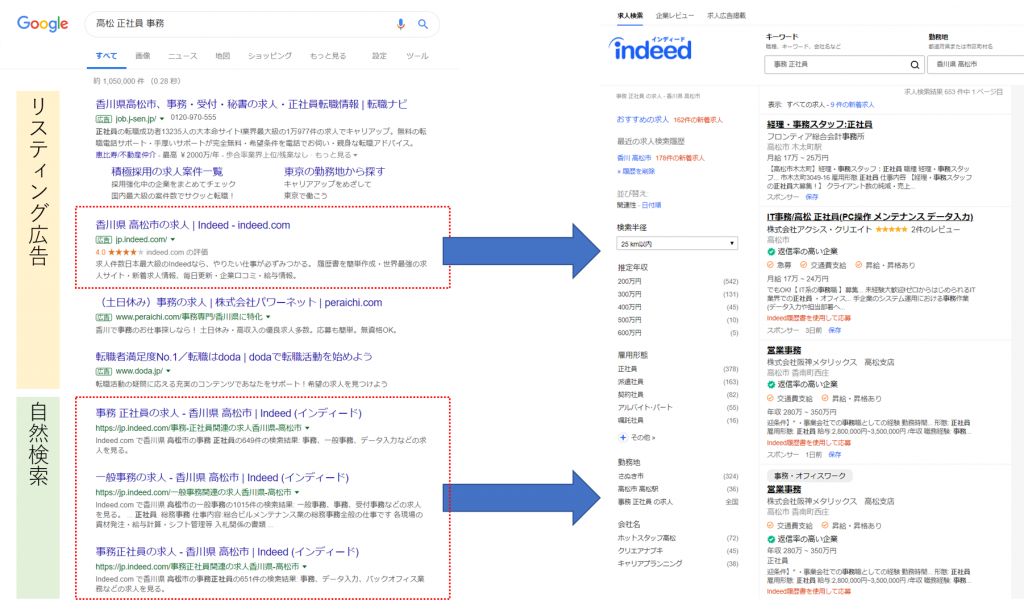1024x609 pixels.
Task: Click 保存 next to 3日前
Action: pyautogui.click(x=835, y=331)
